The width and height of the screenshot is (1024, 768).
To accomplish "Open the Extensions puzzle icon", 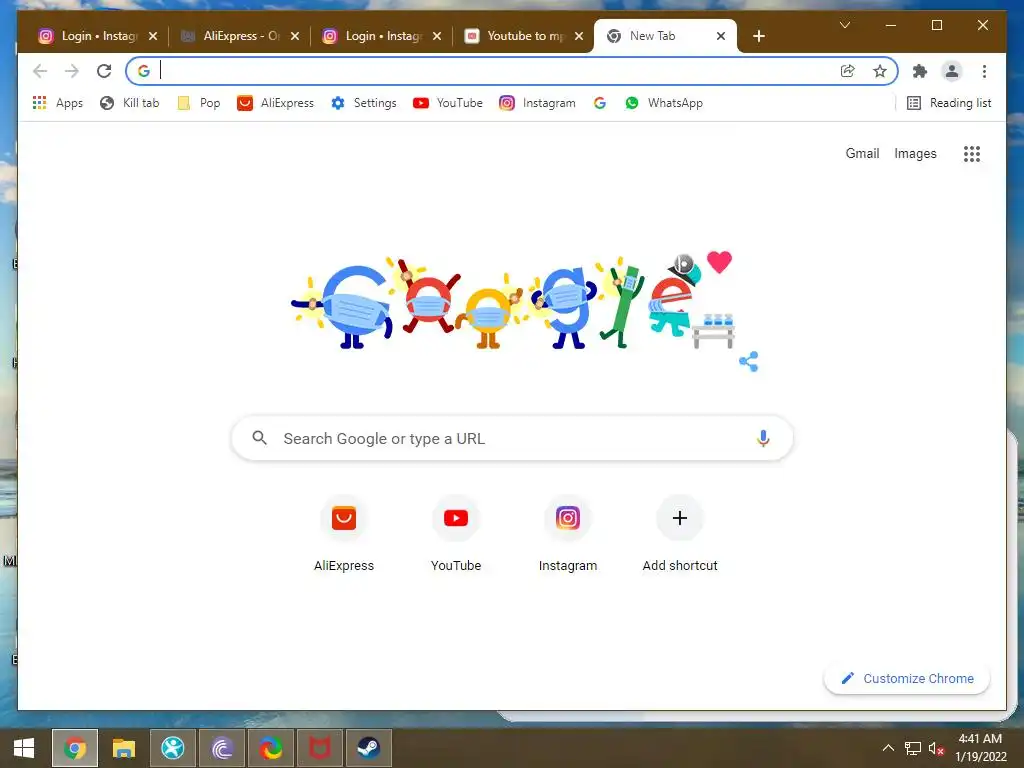I will point(920,71).
